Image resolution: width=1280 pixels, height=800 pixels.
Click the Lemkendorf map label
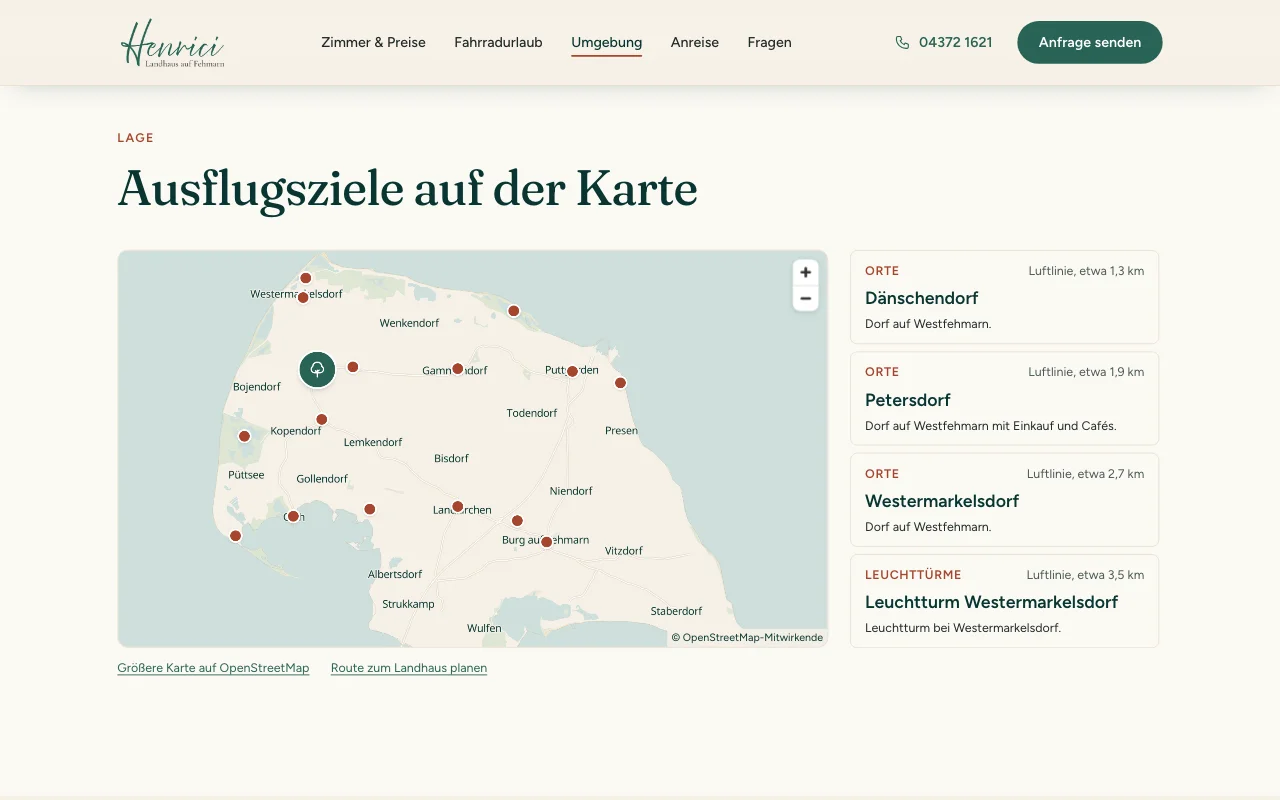[x=373, y=442]
